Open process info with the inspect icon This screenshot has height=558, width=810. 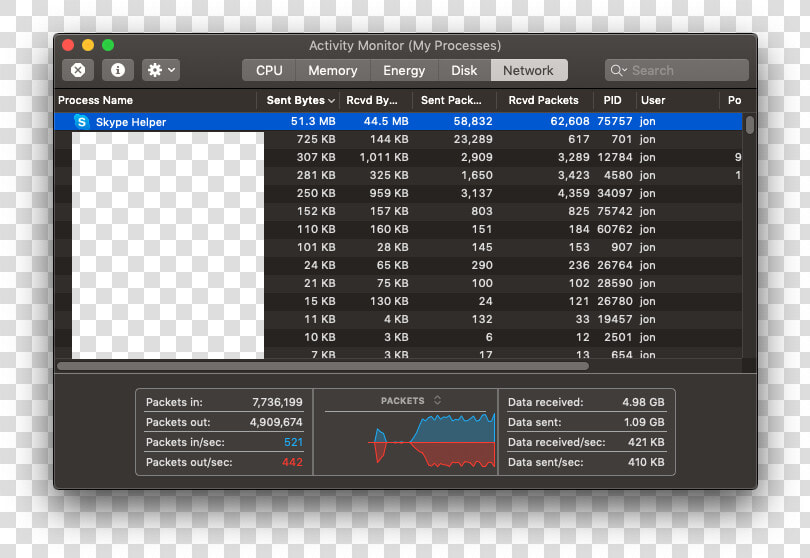click(118, 70)
